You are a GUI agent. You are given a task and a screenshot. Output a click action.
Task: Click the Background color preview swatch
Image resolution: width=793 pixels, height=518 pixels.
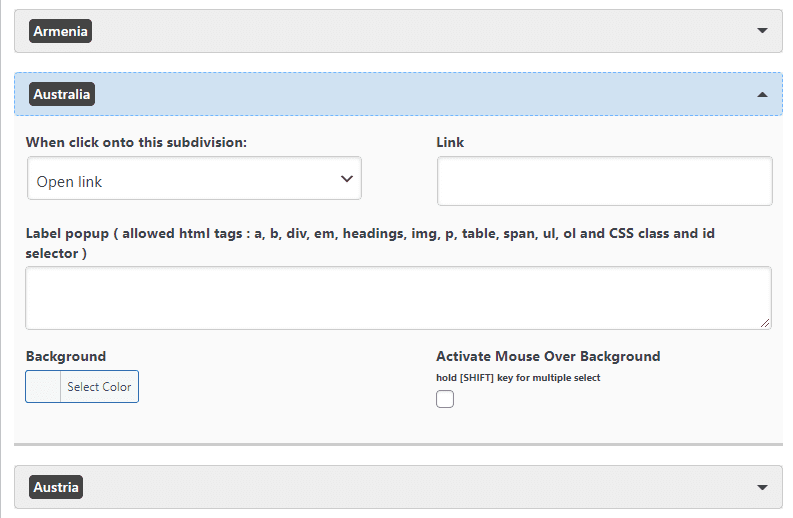pos(43,387)
